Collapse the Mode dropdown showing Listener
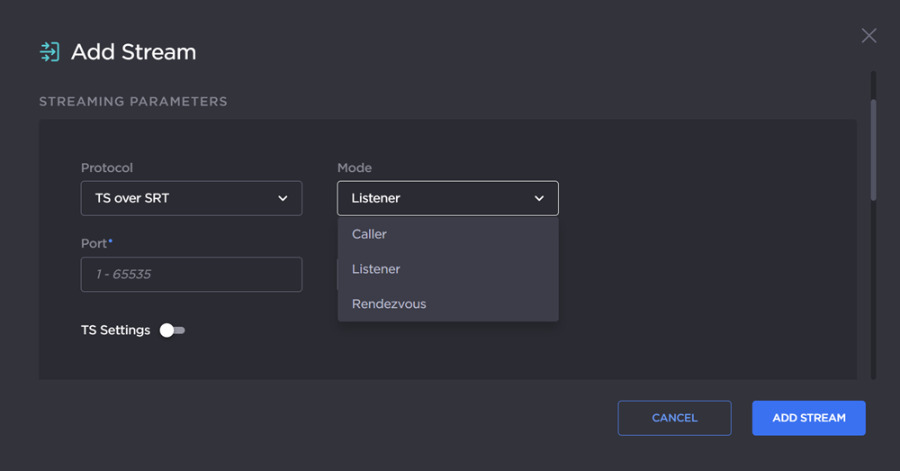Screen dimensions: 900x471 tap(447, 198)
